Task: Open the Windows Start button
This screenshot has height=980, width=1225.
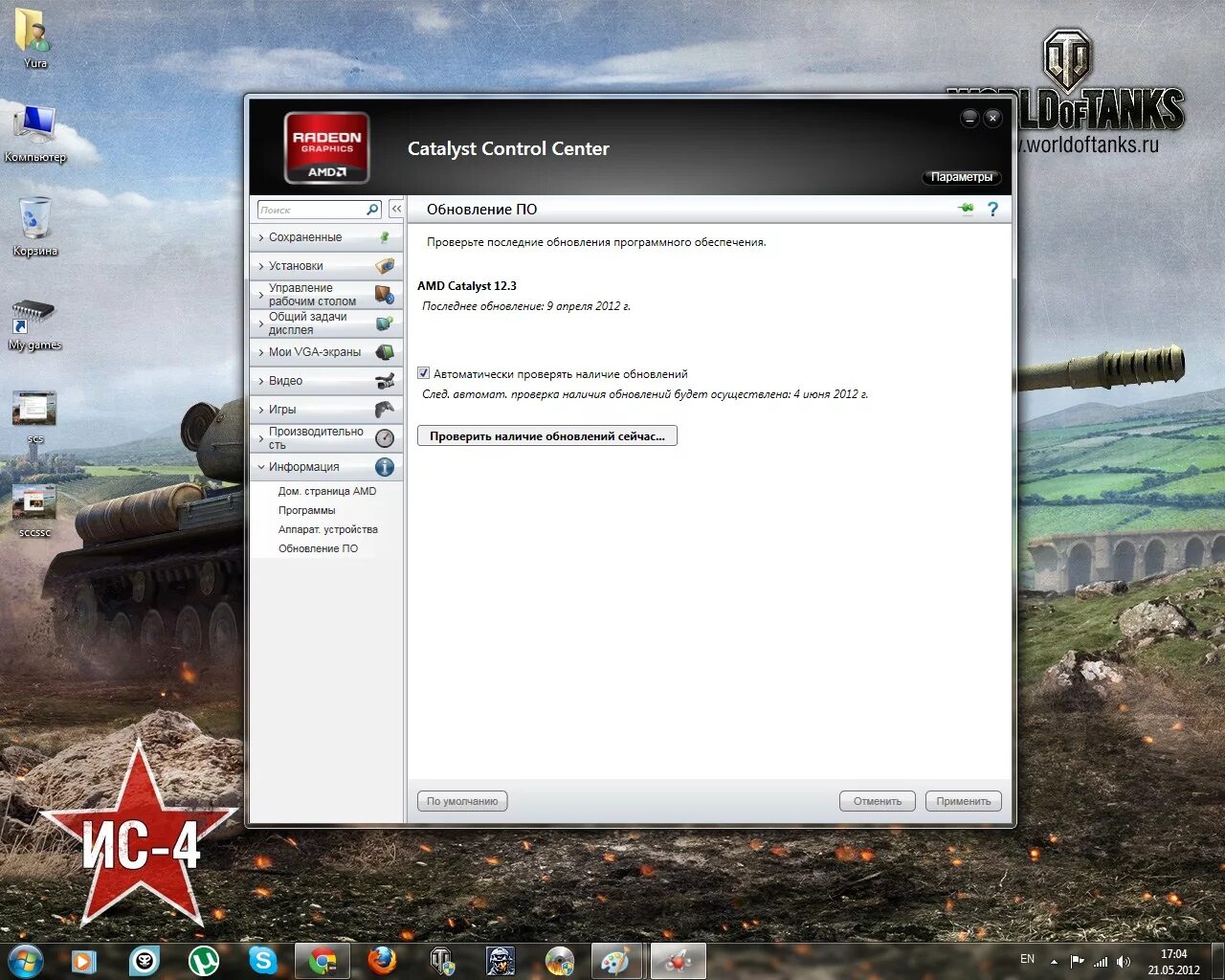Action: 25,960
